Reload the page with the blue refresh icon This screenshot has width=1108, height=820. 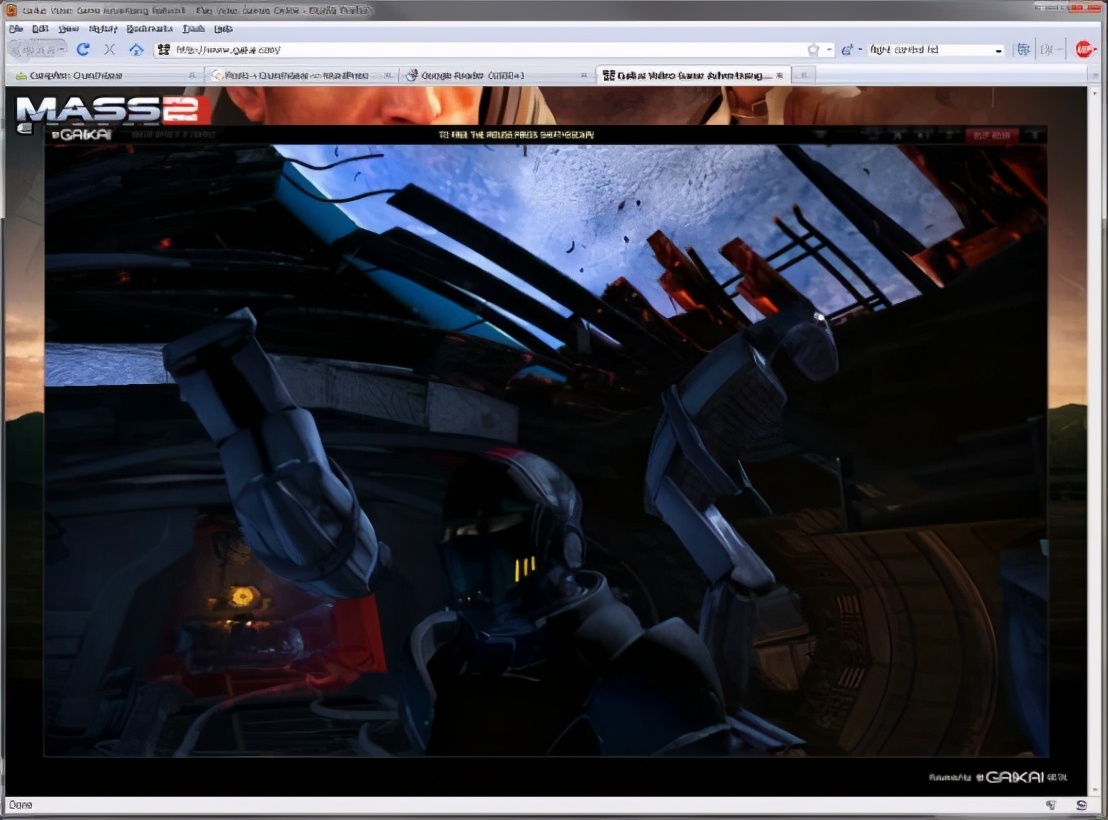83,49
